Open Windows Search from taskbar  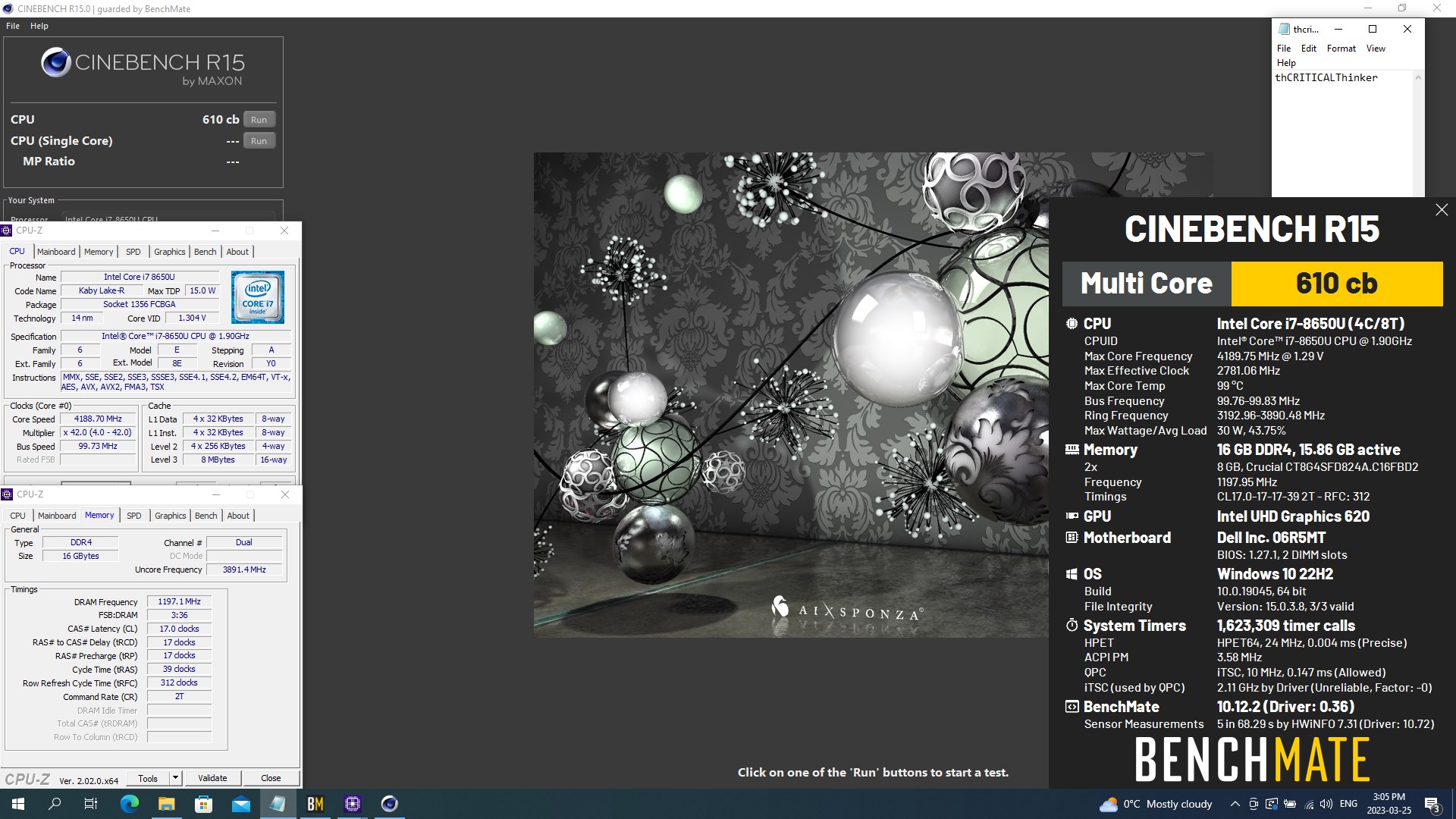tap(55, 804)
